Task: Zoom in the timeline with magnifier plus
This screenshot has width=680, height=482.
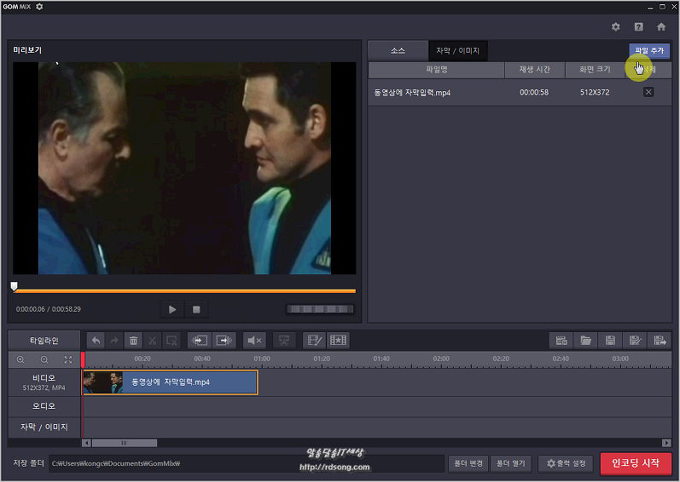Action: click(21, 360)
